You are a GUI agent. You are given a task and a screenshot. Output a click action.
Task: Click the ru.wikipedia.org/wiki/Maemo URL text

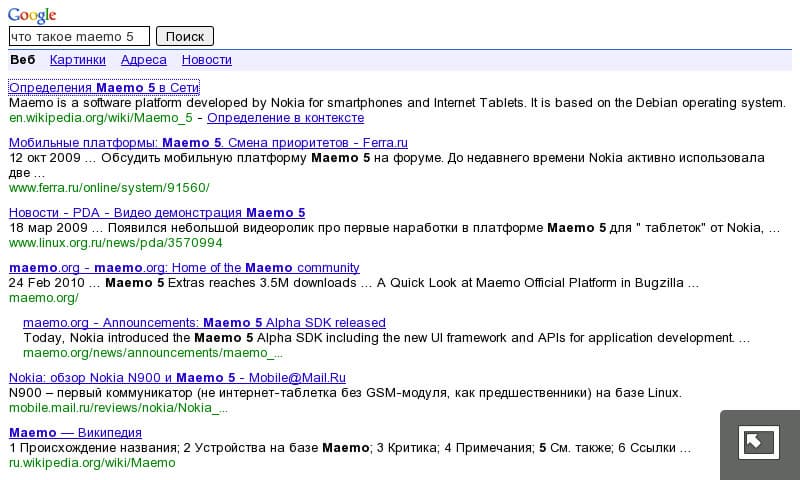pyautogui.click(x=92, y=463)
